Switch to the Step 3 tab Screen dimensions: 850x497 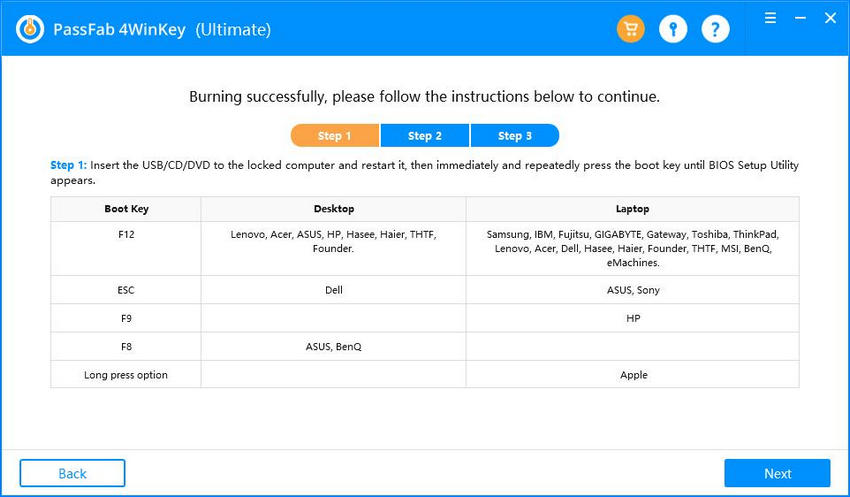[x=514, y=136]
